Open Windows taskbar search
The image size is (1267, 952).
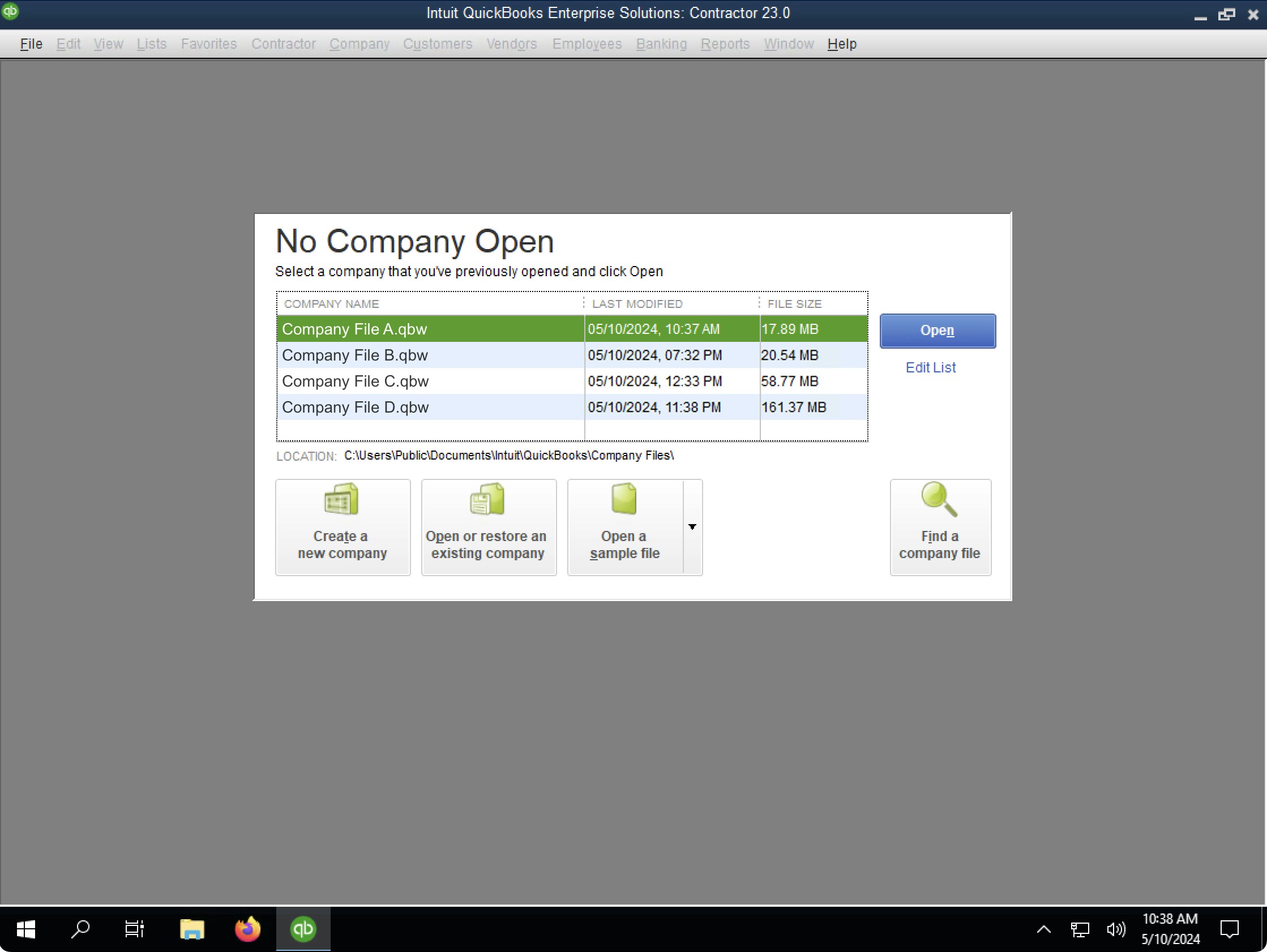(x=80, y=929)
